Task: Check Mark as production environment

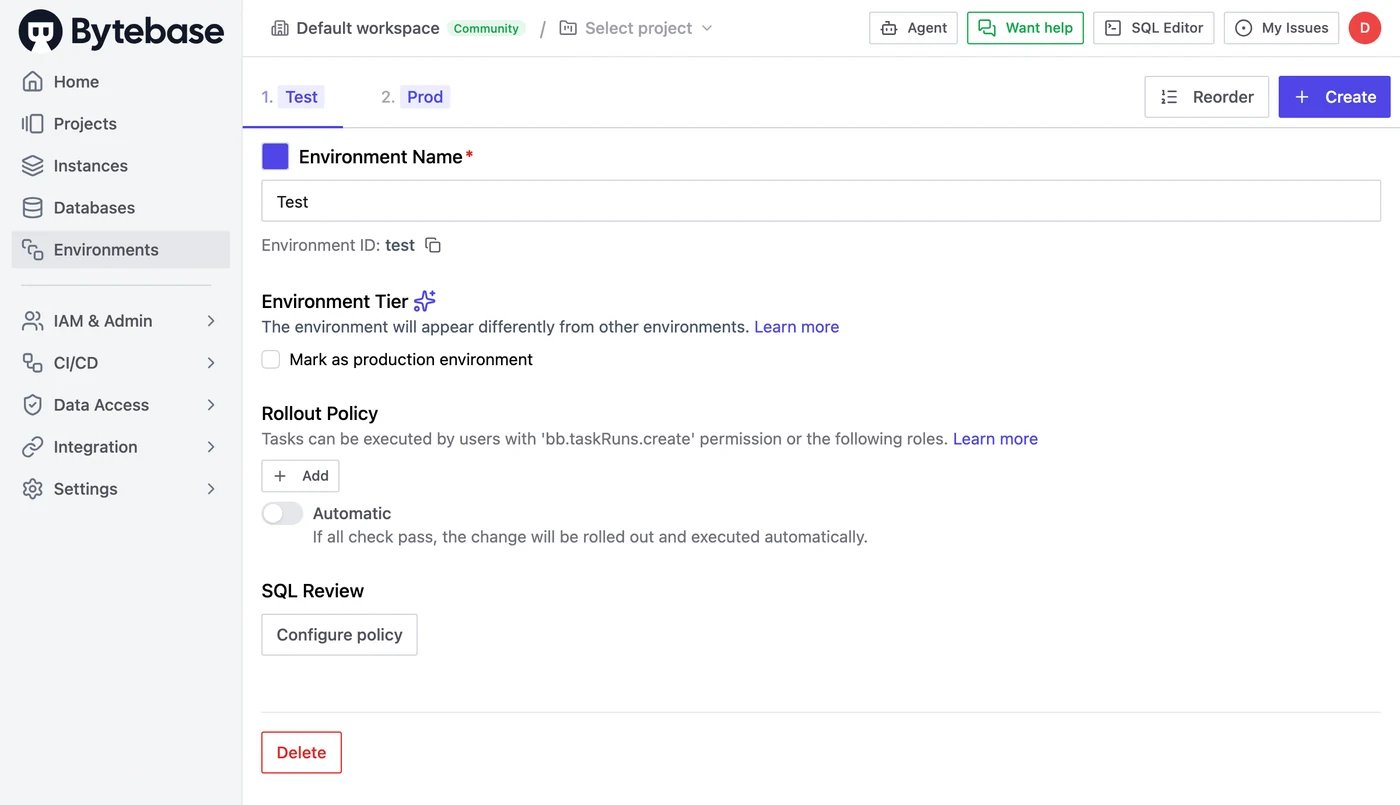Action: click(x=271, y=359)
